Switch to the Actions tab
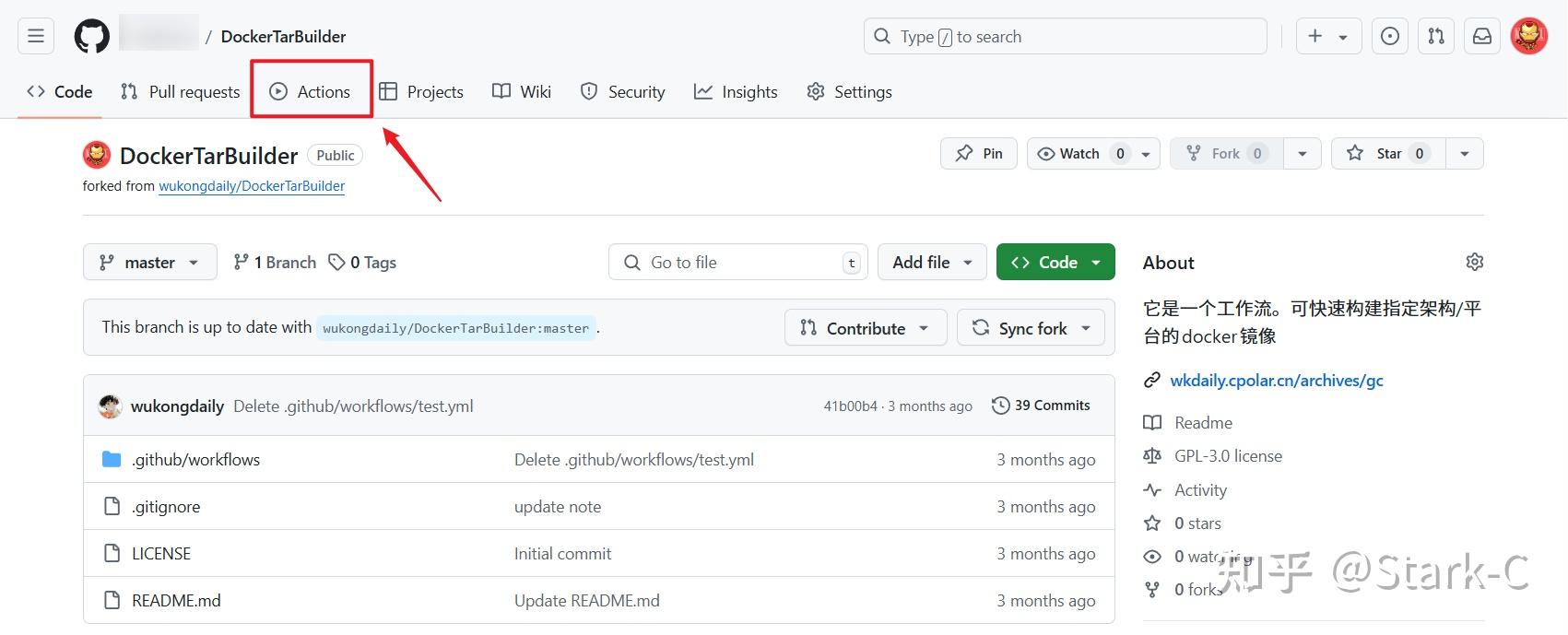Viewport: 1568px width, 635px height. (311, 91)
